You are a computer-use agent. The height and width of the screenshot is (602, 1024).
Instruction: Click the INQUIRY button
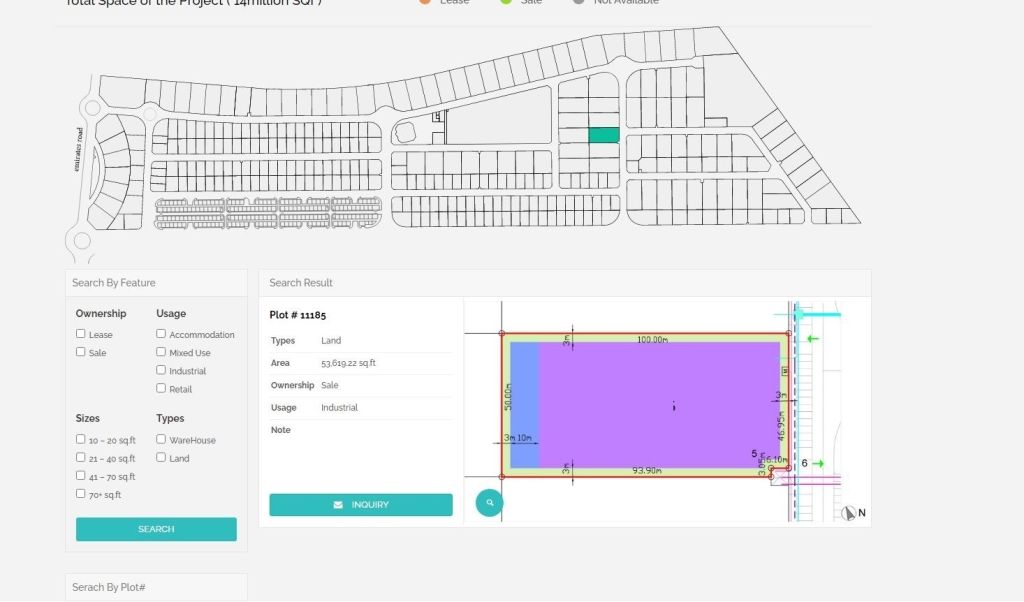tap(360, 505)
